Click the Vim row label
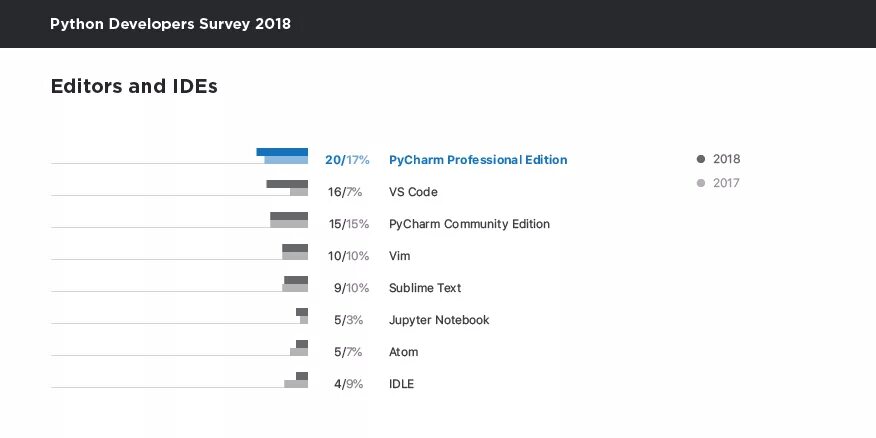The height and width of the screenshot is (438, 876). click(399, 256)
